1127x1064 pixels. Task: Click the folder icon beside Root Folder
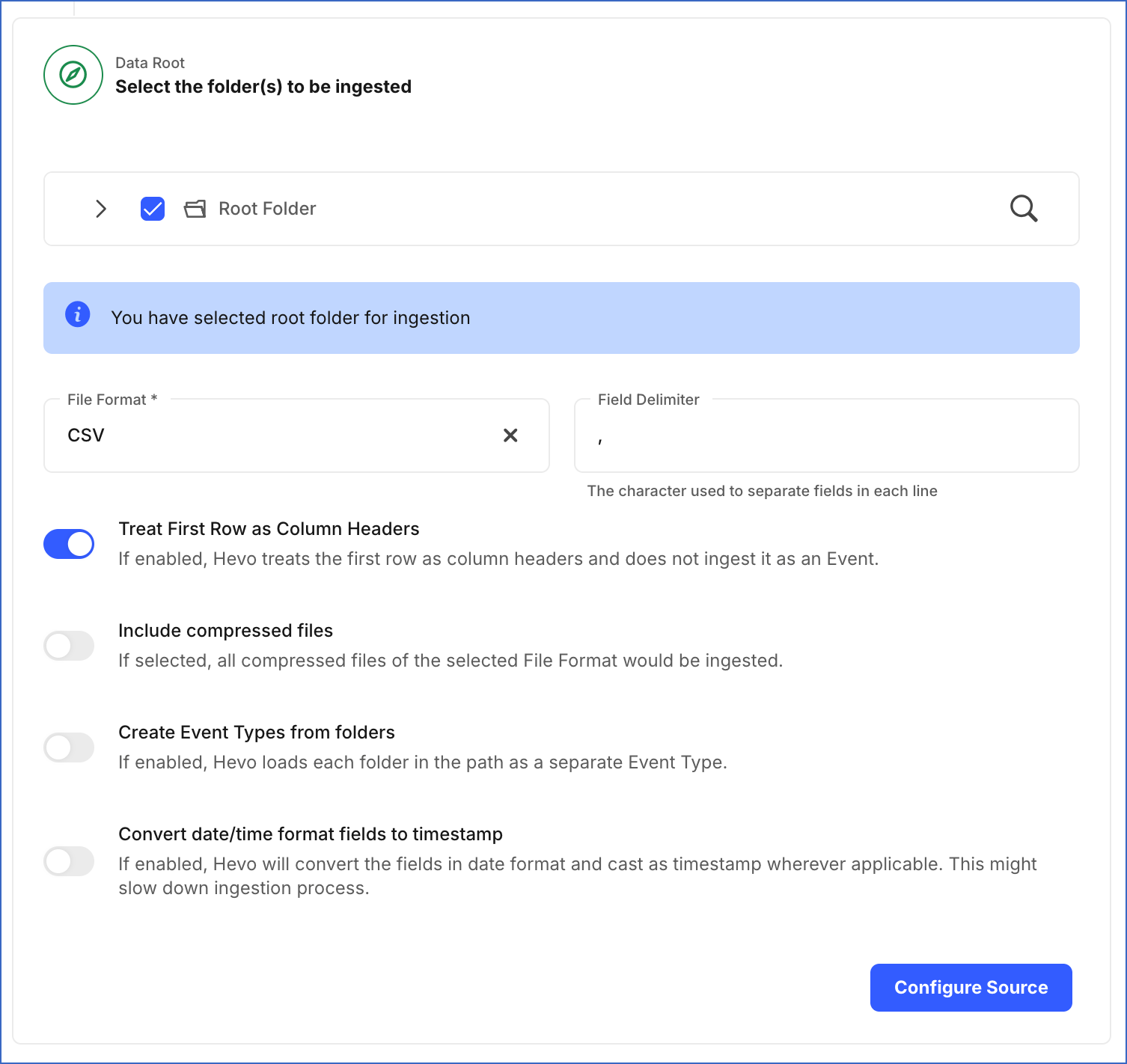click(x=194, y=209)
